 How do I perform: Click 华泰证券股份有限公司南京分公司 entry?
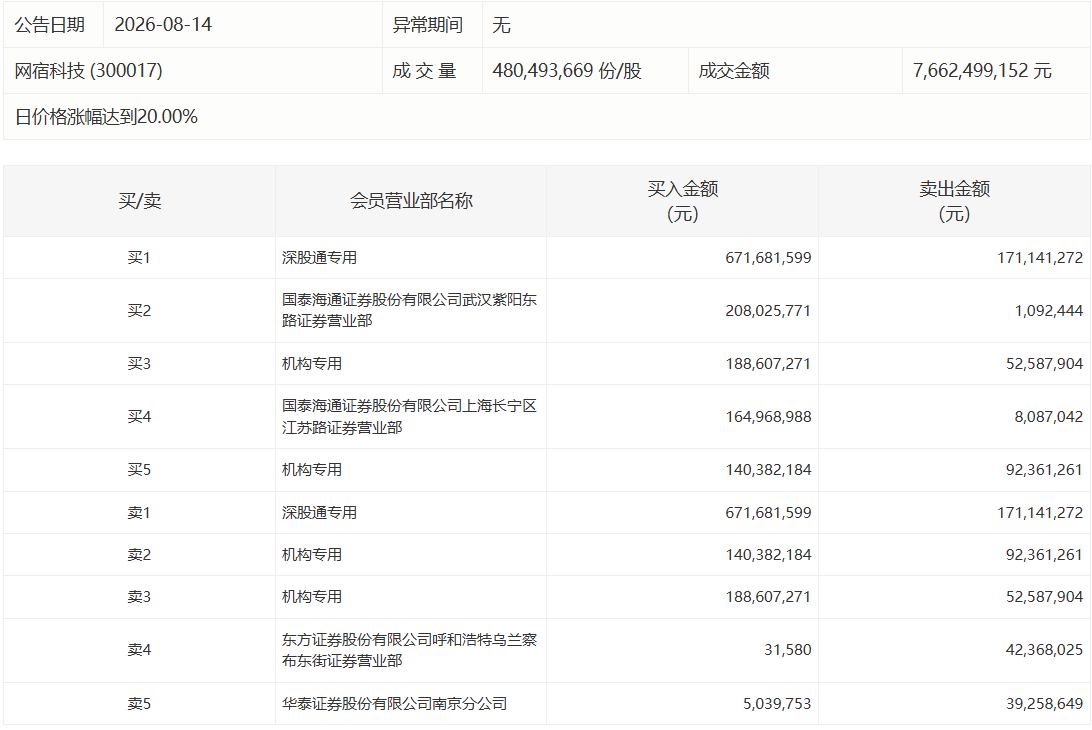pyautogui.click(x=394, y=704)
